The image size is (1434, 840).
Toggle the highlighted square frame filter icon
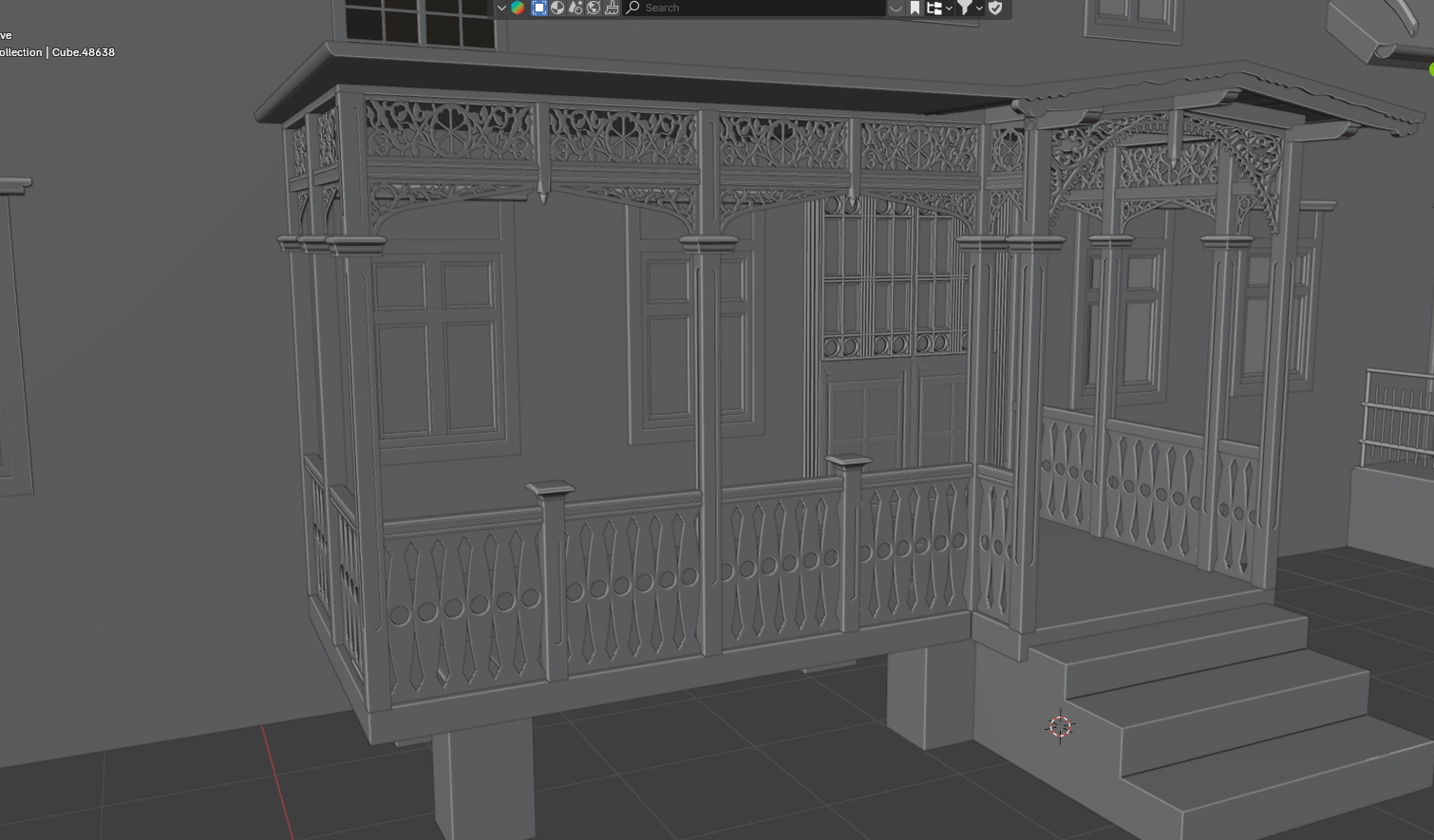pos(538,8)
